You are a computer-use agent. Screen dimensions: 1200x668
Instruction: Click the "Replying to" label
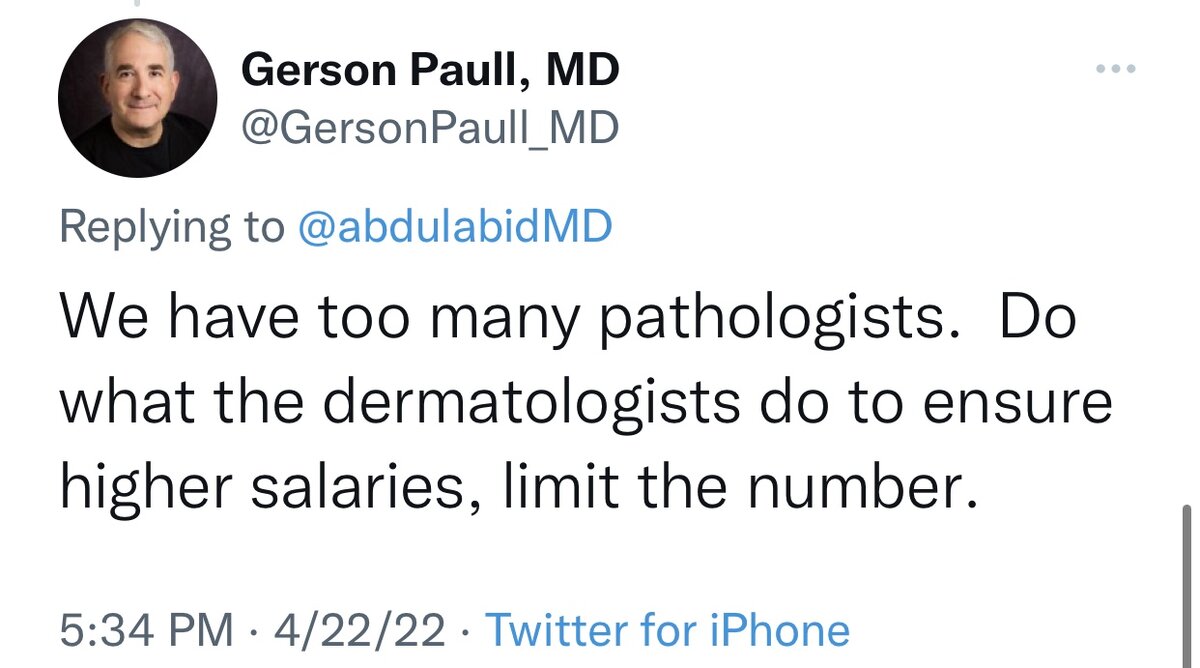172,228
